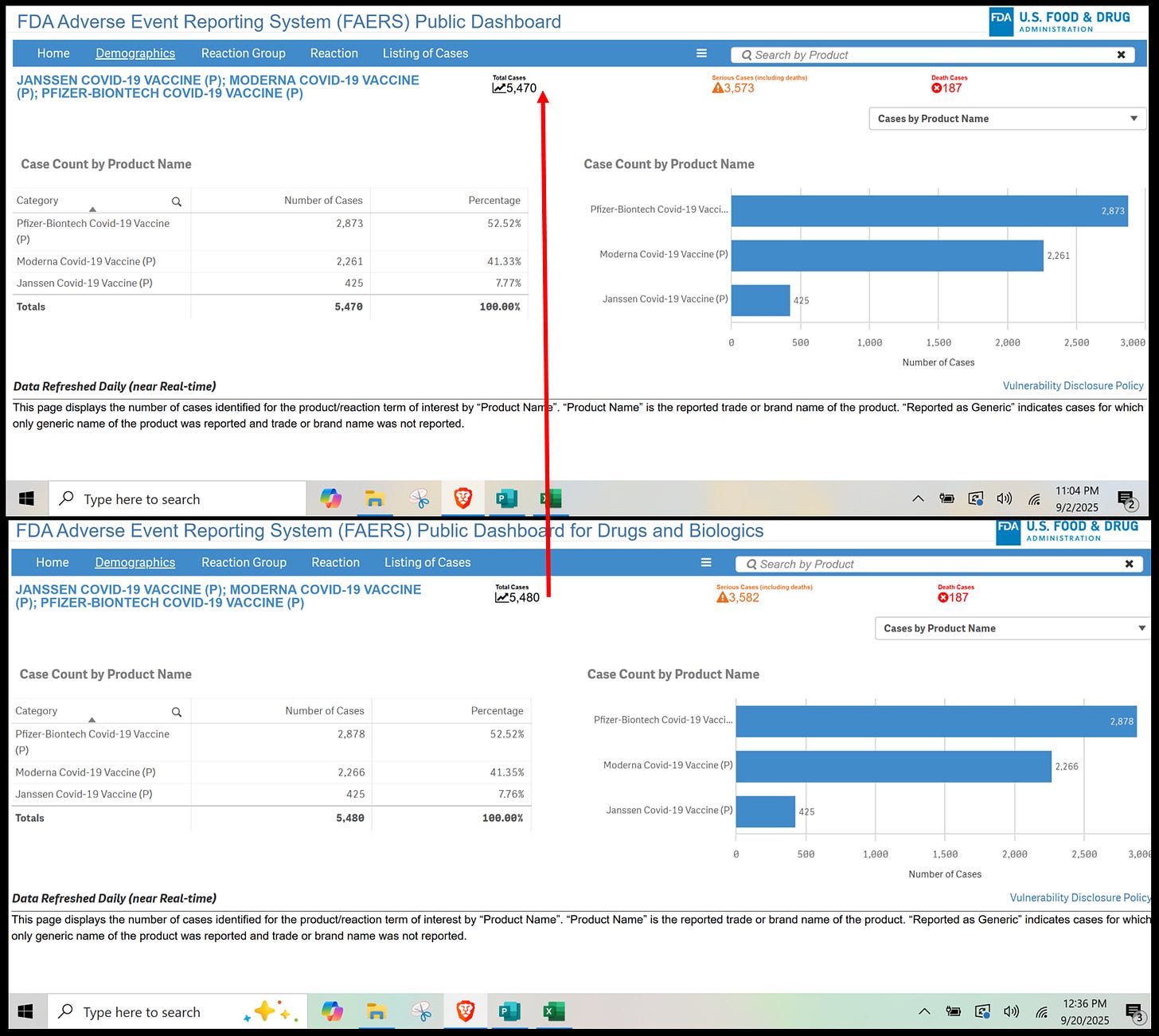Open the 9/20/2025 taskbar clock
The image size is (1159, 1036).
[x=1085, y=1011]
